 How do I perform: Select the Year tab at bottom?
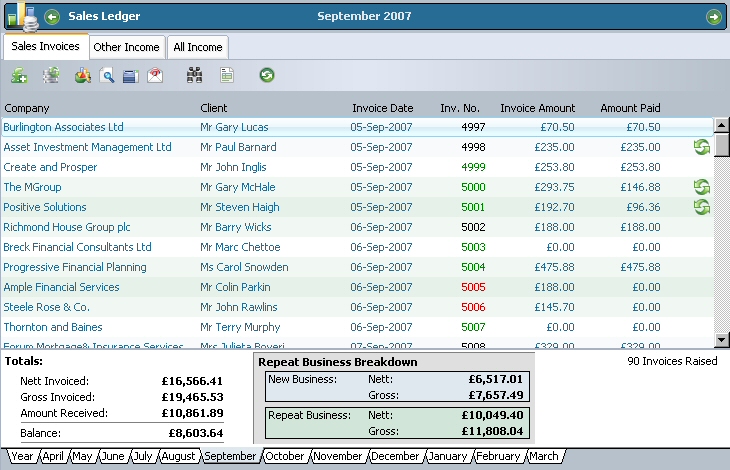tap(22, 456)
